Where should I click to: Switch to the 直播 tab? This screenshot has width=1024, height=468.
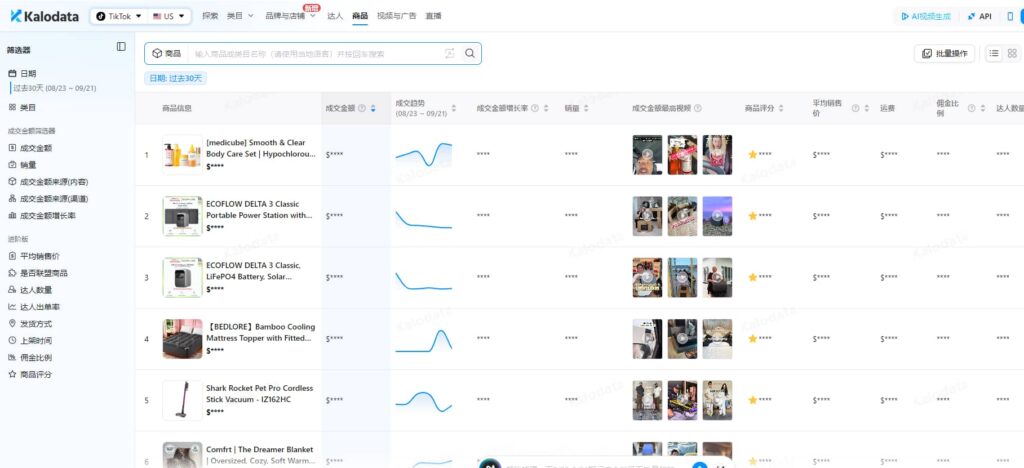433,16
